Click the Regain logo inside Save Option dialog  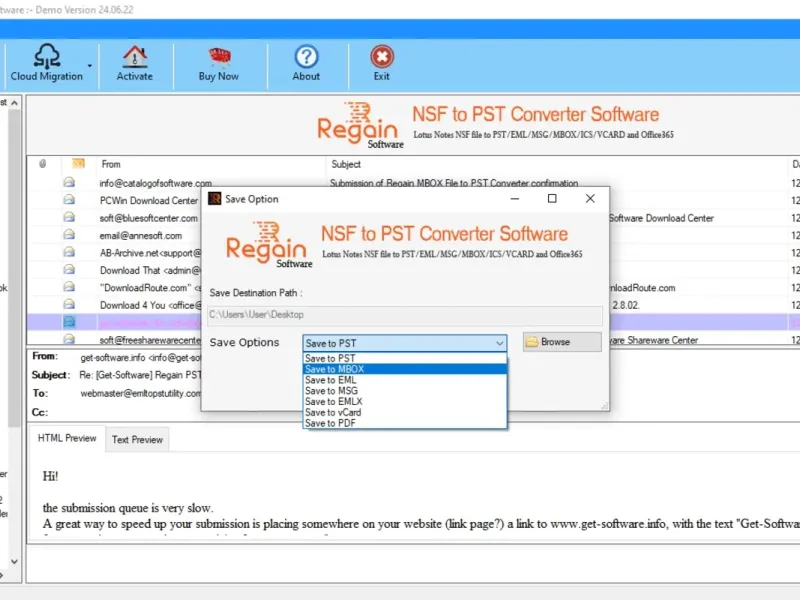point(269,245)
